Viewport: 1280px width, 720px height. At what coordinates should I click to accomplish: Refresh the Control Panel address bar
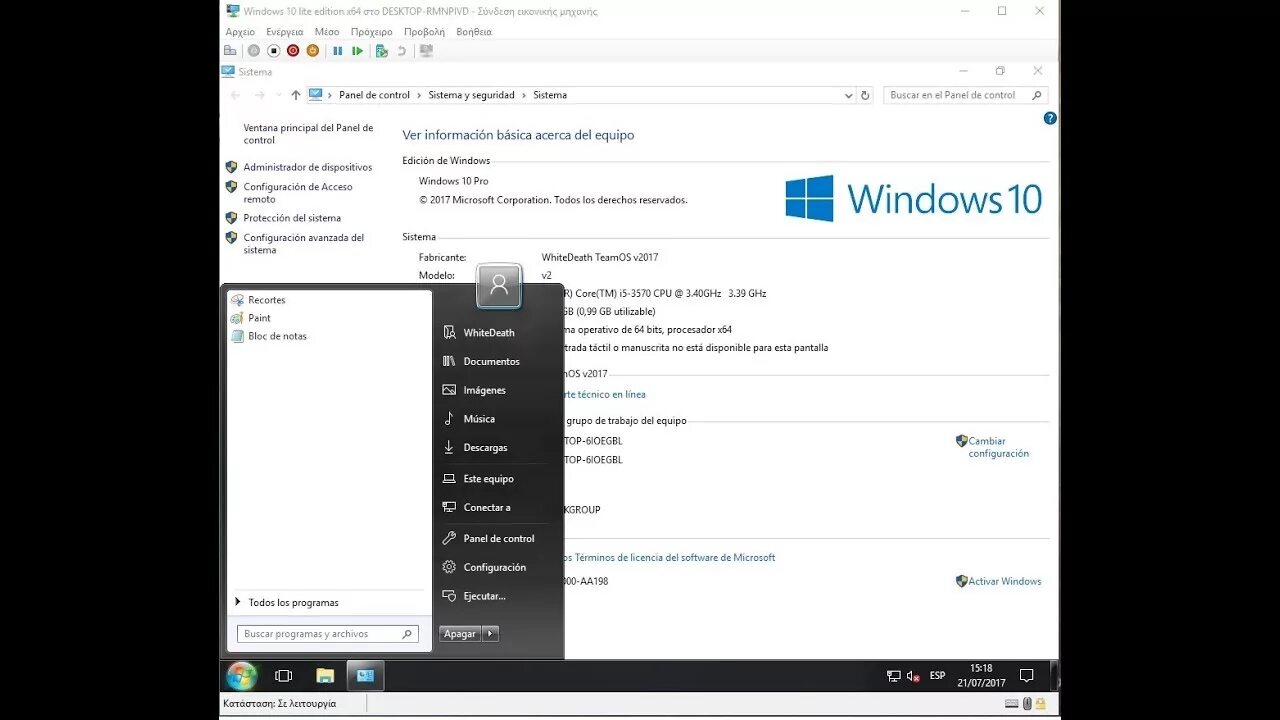point(865,95)
